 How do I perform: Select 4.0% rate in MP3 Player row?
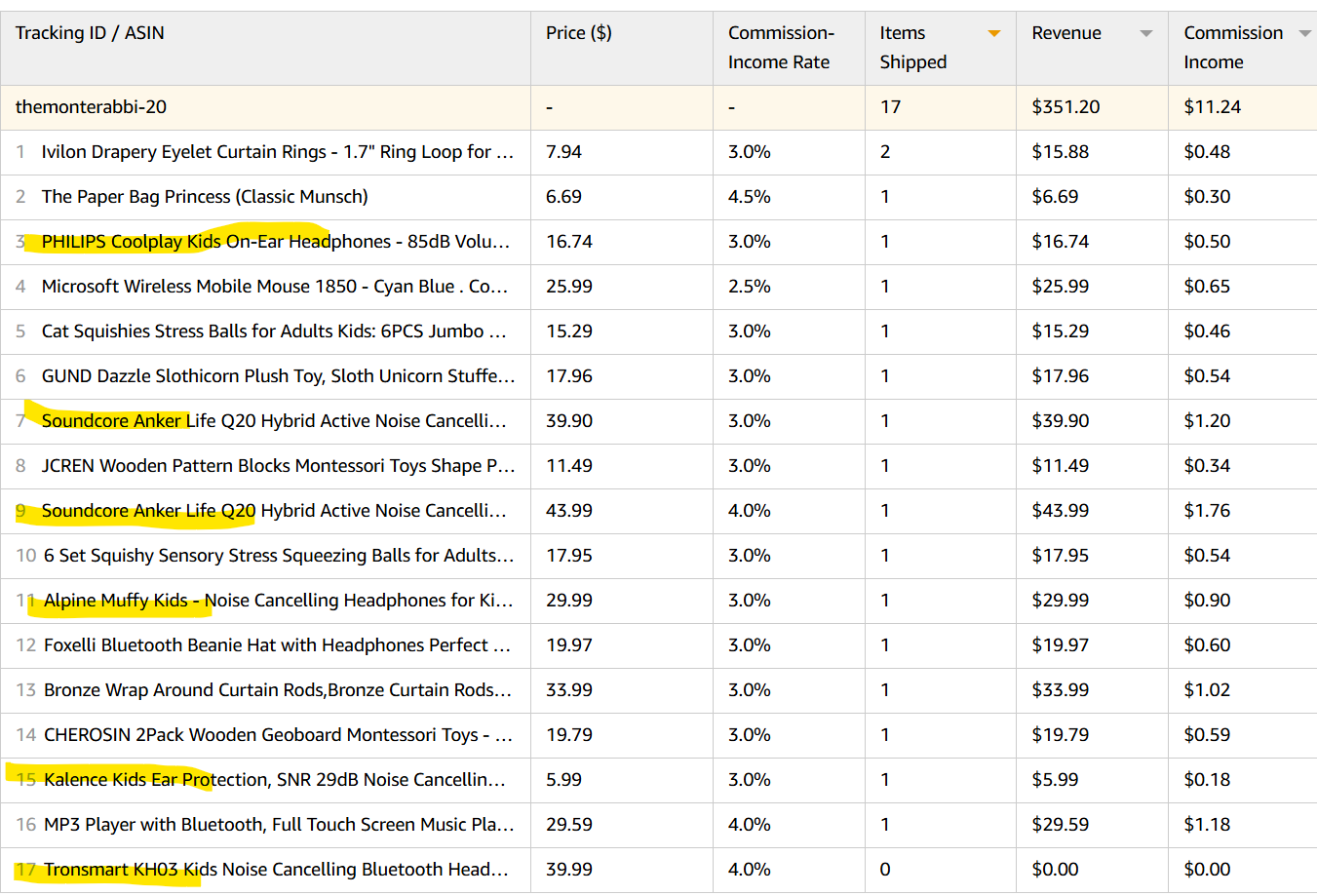pyautogui.click(x=750, y=825)
